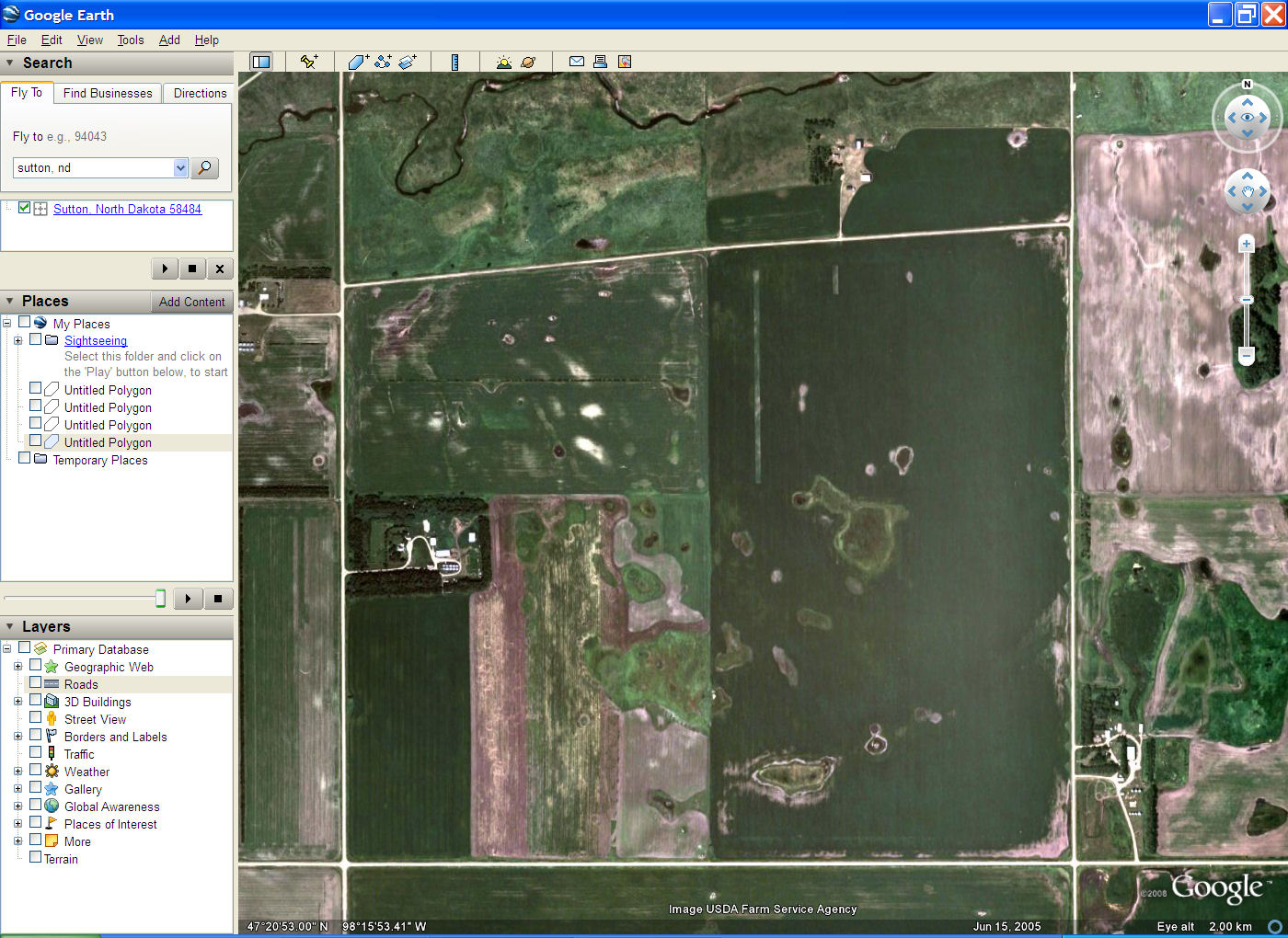Click the Fly to search input field

(93, 167)
